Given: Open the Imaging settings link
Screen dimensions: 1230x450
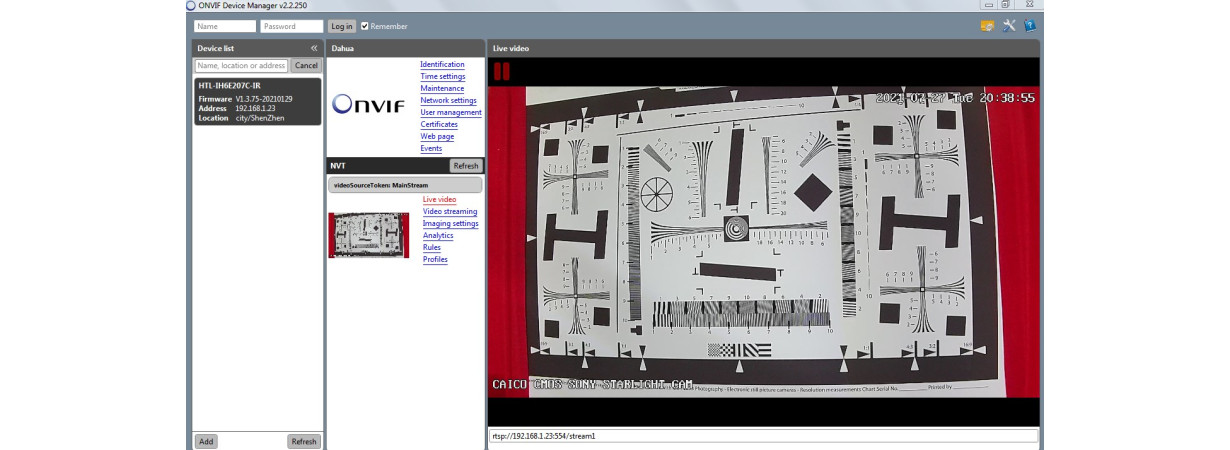Looking at the screenshot, I should [450, 223].
